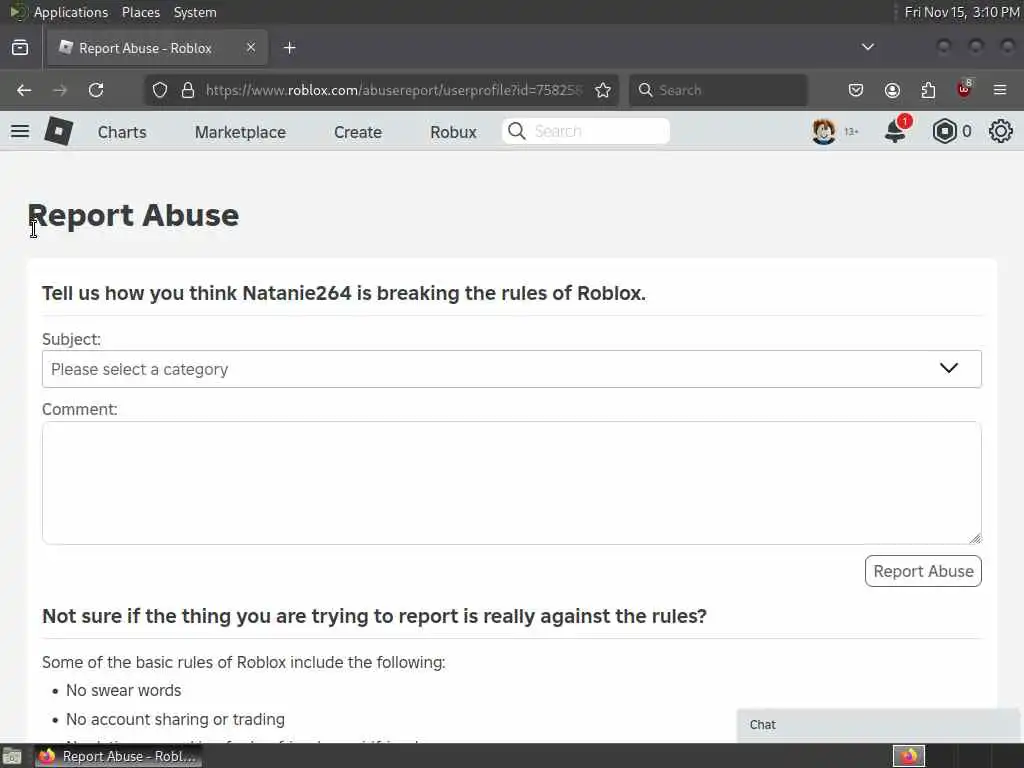Click the Roblox logo home icon
The image size is (1024, 768).
[58, 131]
